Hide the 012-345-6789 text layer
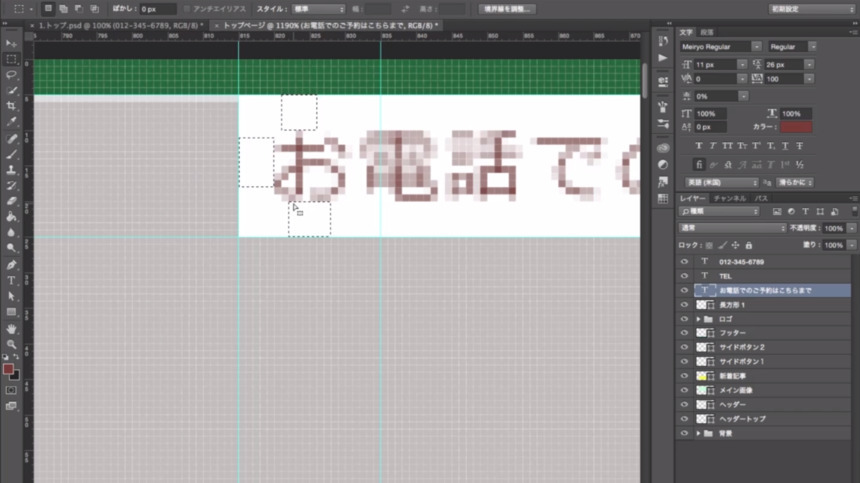 tap(684, 262)
